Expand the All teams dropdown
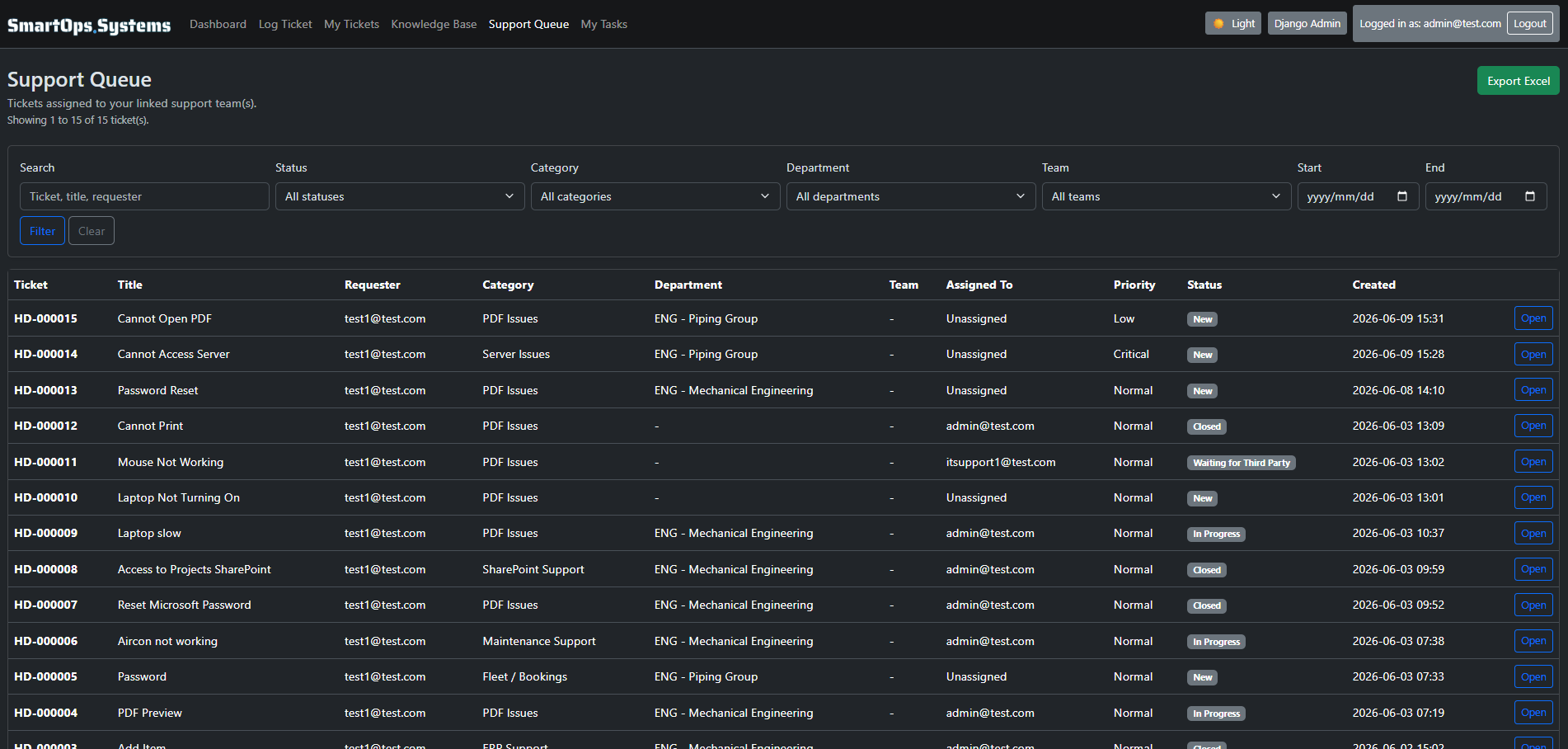 pos(1167,196)
